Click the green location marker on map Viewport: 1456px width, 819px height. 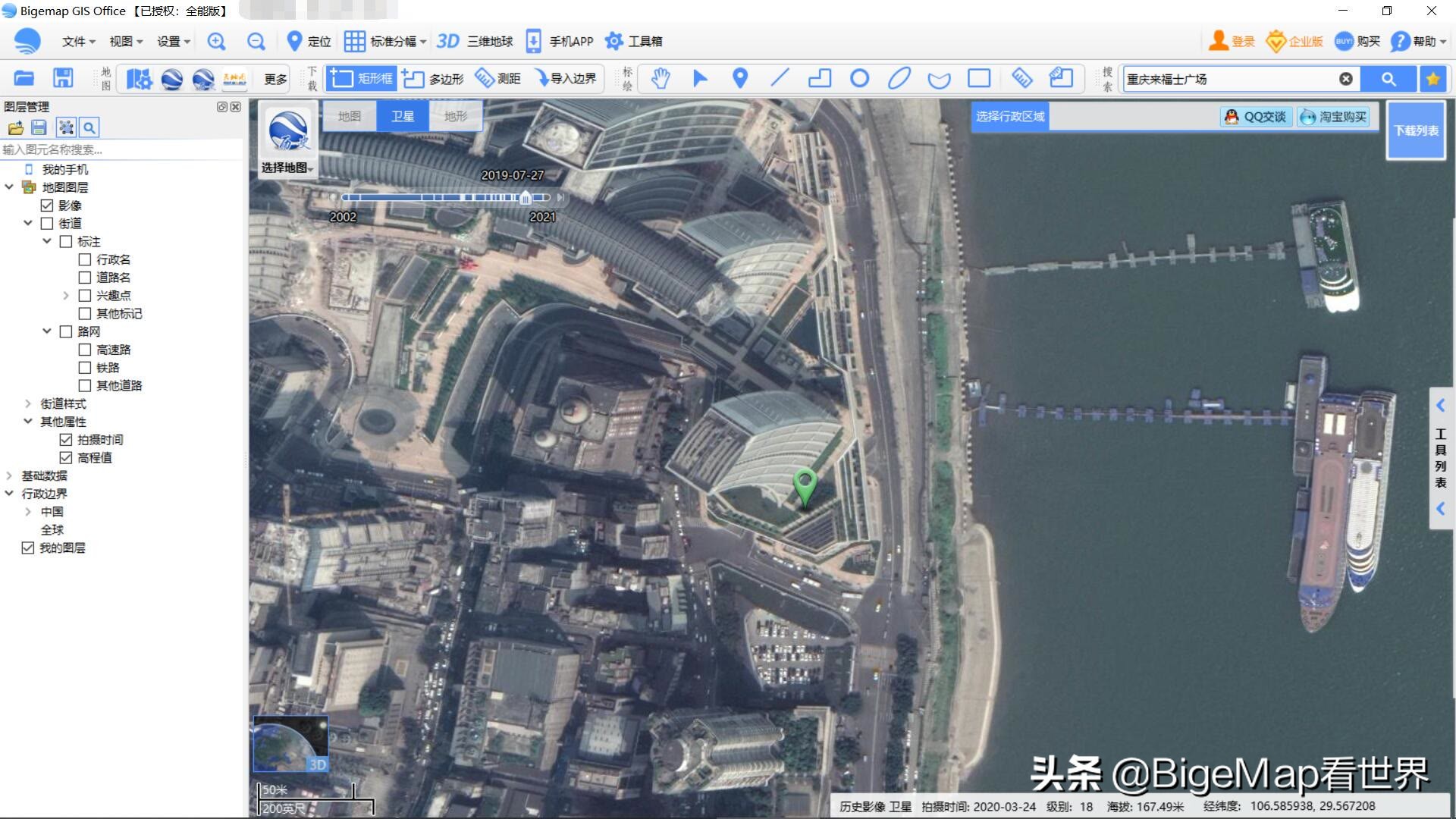pyautogui.click(x=805, y=487)
